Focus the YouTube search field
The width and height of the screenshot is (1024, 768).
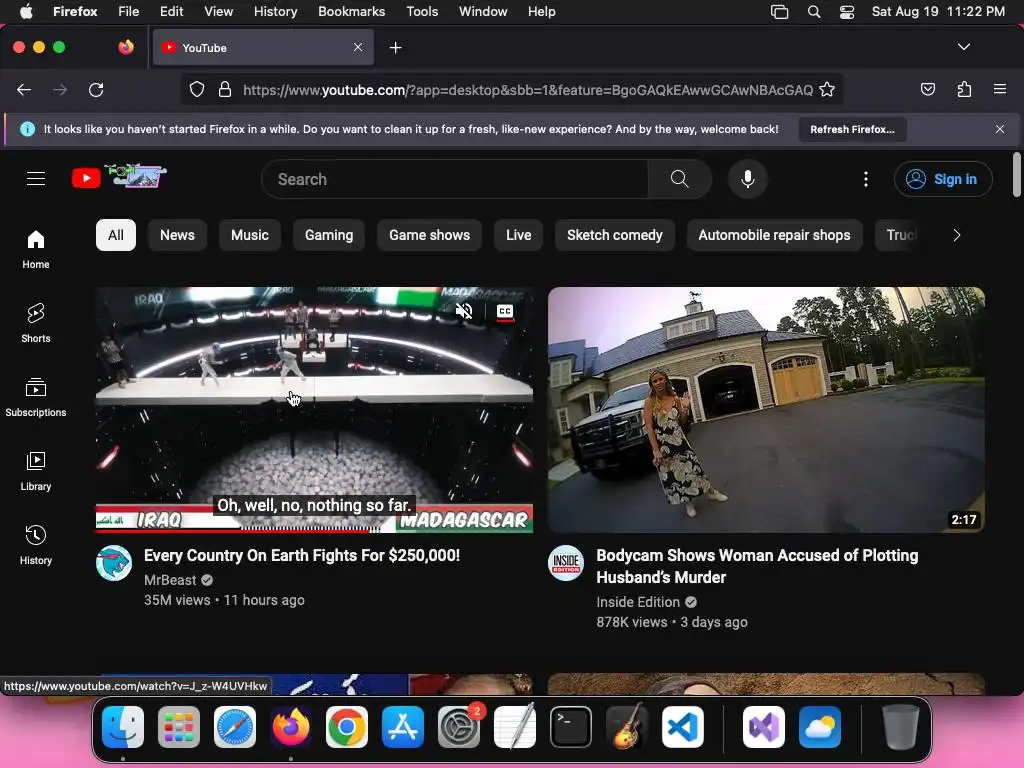455,179
